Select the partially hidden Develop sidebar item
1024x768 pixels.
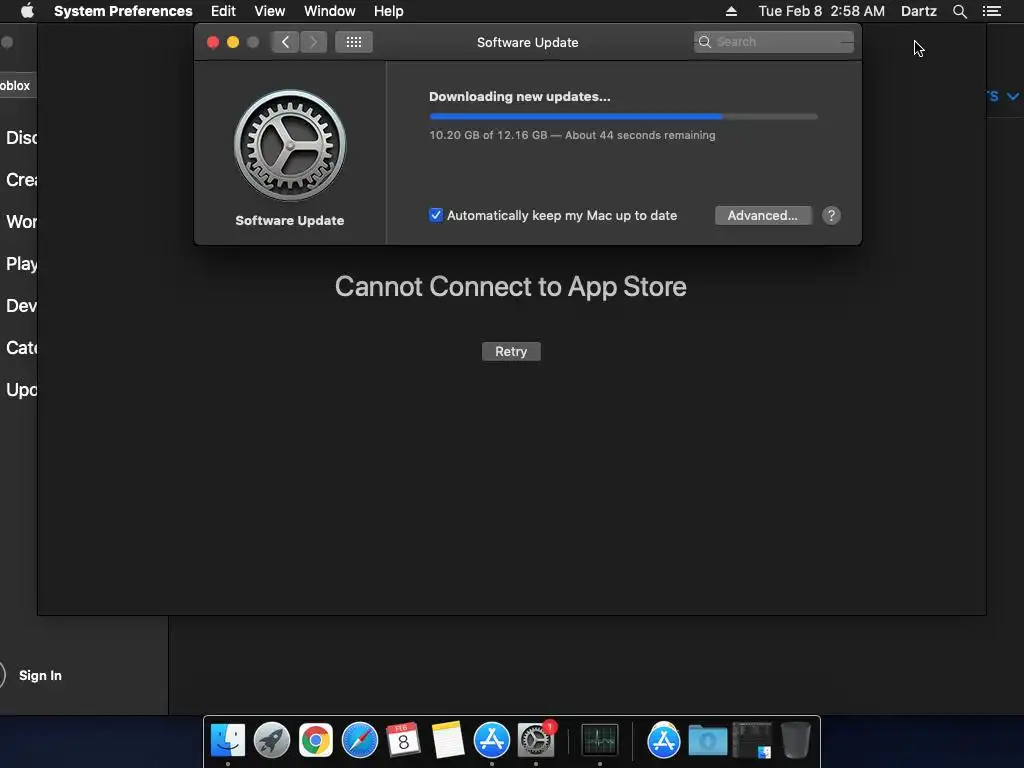[x=21, y=306]
